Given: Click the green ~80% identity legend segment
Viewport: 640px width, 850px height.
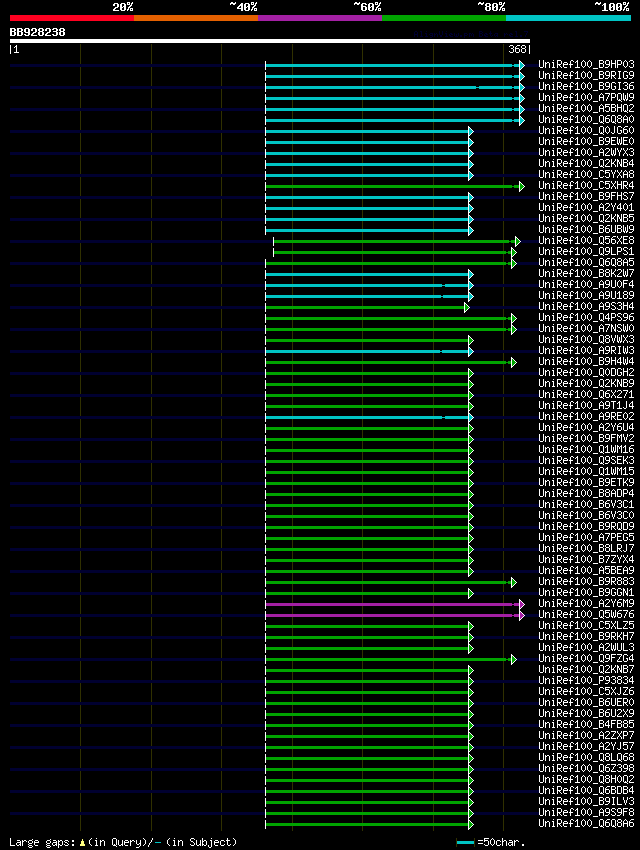Looking at the screenshot, I should (444, 18).
